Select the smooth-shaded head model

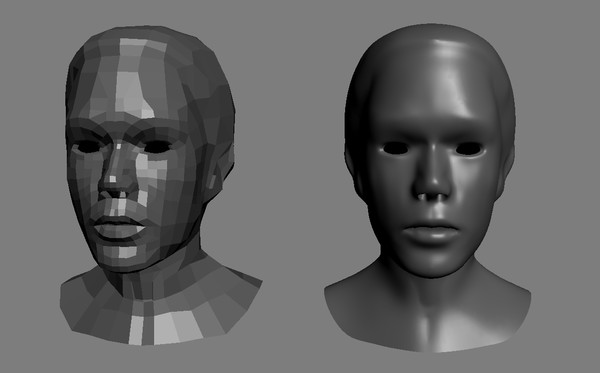pos(429,187)
